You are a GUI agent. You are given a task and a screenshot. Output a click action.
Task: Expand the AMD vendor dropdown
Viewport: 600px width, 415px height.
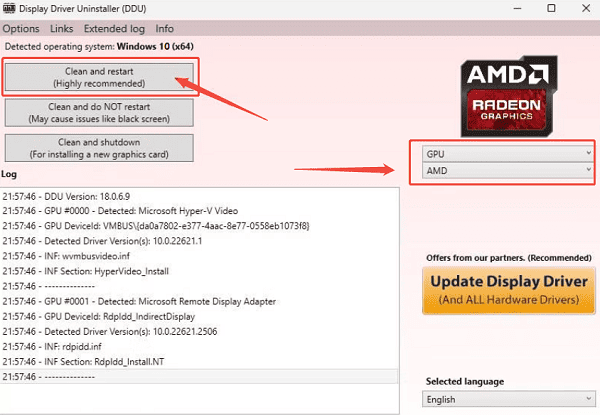tap(508, 171)
